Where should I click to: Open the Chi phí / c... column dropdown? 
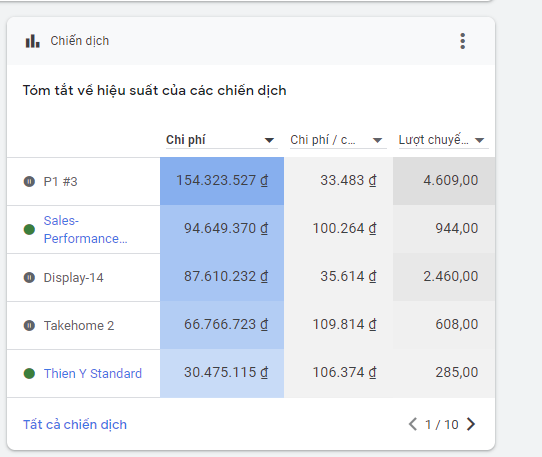pos(377,140)
